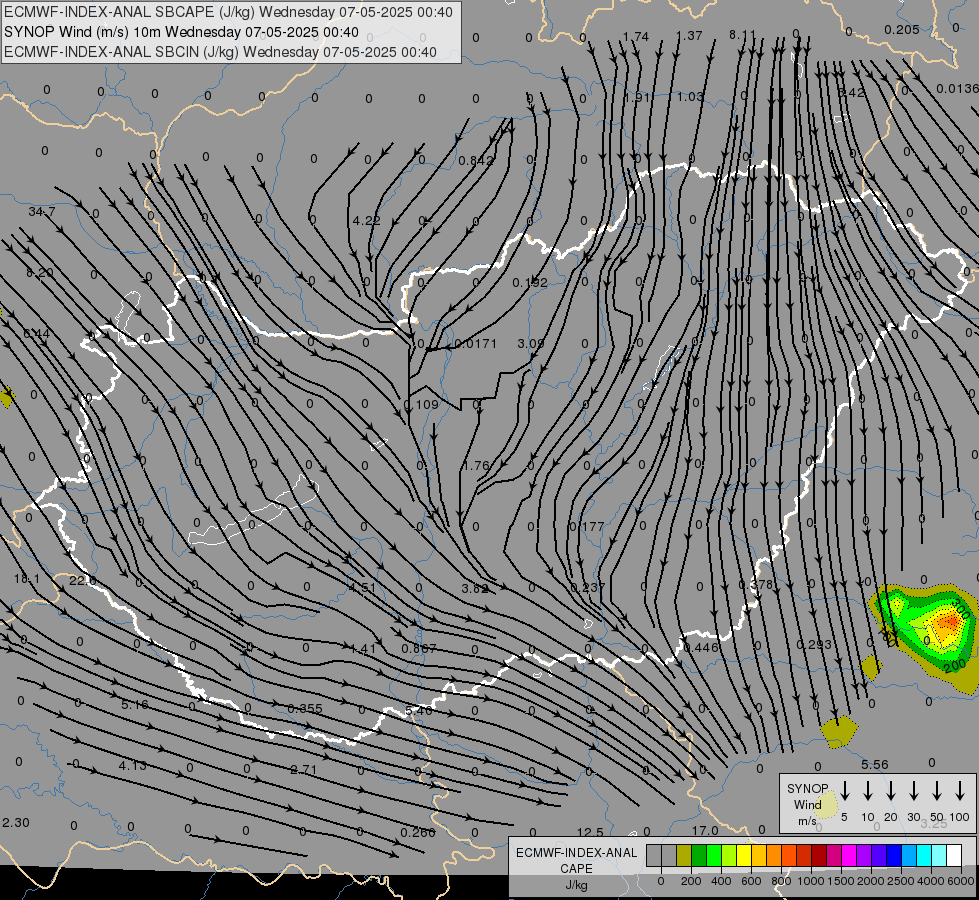Pick the bright cyan CAPE legend swatch
The image size is (979, 900).
click(924, 856)
